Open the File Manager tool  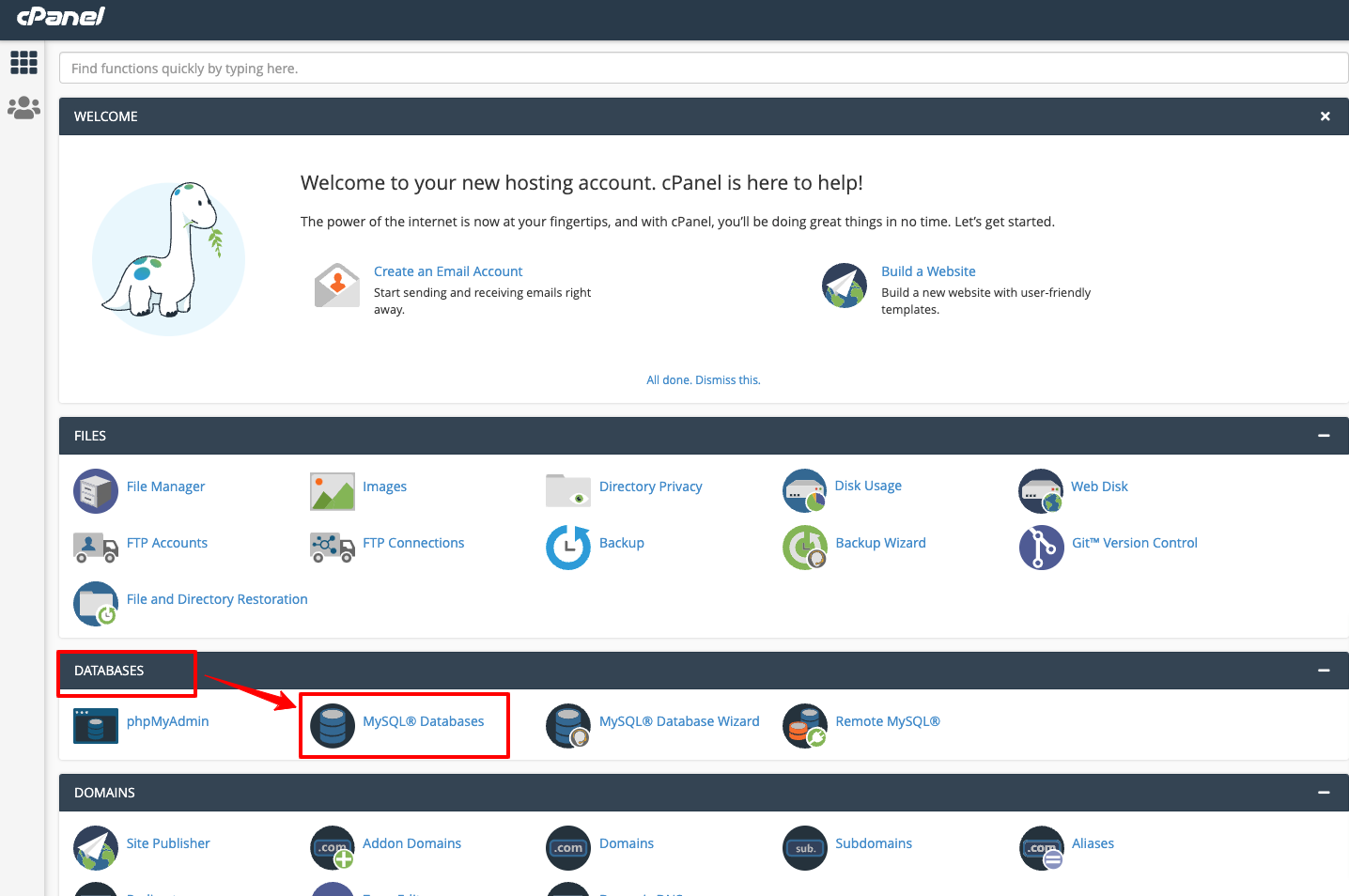coord(165,486)
